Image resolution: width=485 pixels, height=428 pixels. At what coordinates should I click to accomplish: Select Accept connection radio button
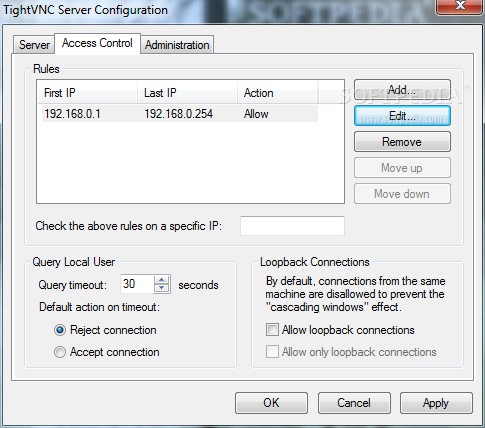(60, 352)
